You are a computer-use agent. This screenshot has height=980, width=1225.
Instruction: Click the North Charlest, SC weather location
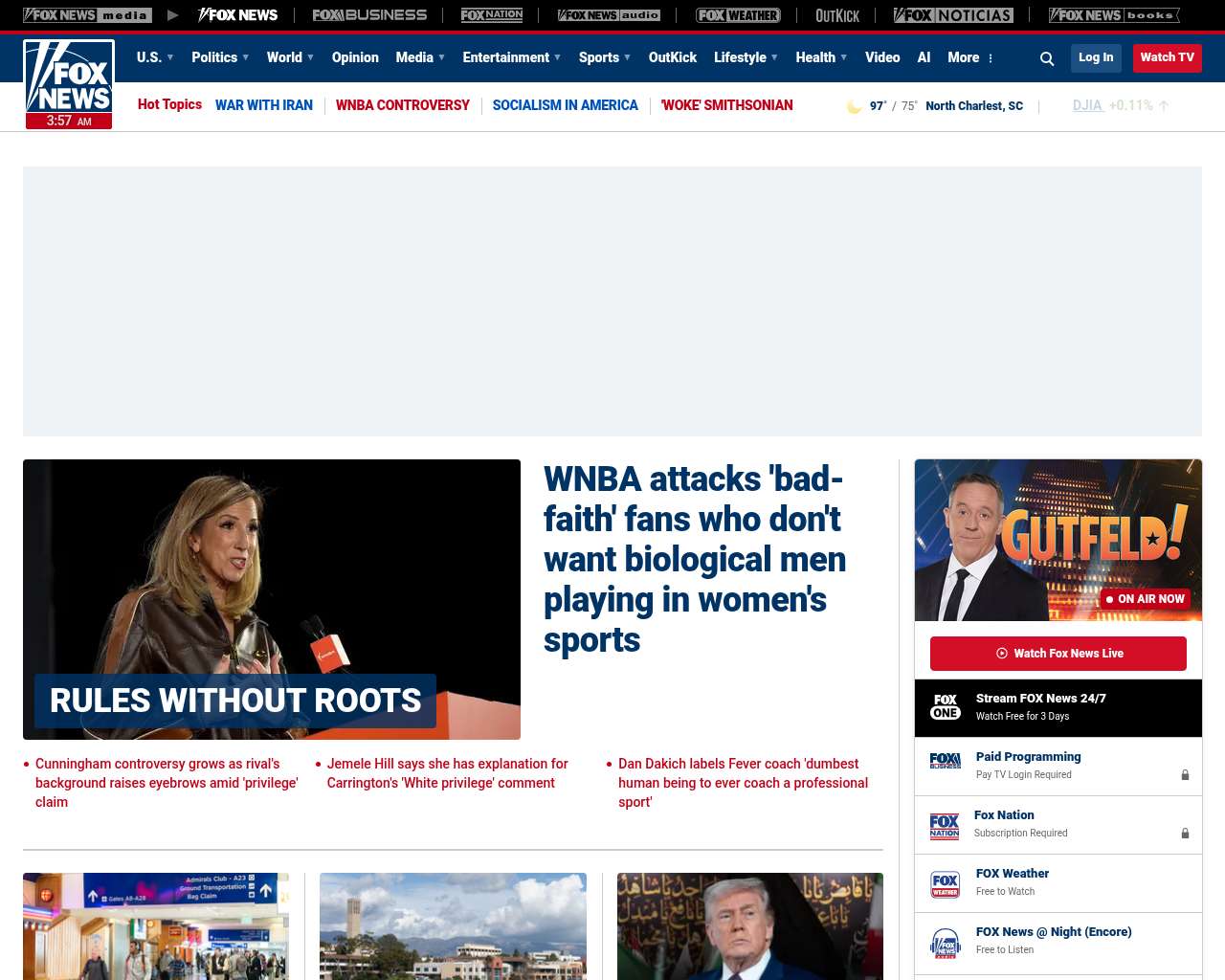[x=974, y=106]
